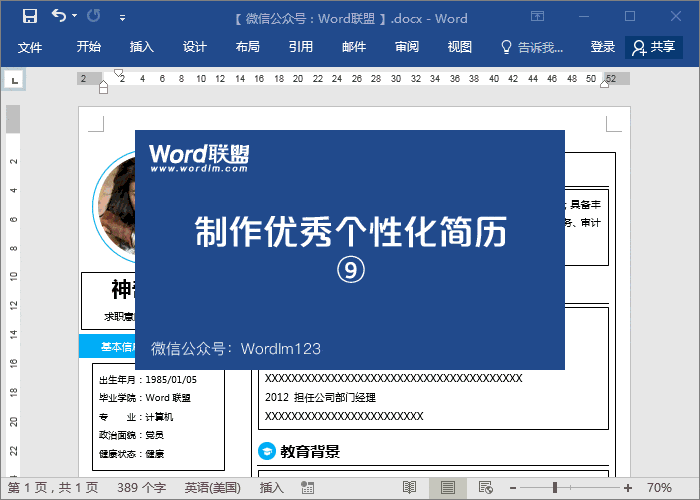The height and width of the screenshot is (500, 700).
Task: Click the 告诉我 Tell Me lightbulb box
Action: tap(532, 47)
